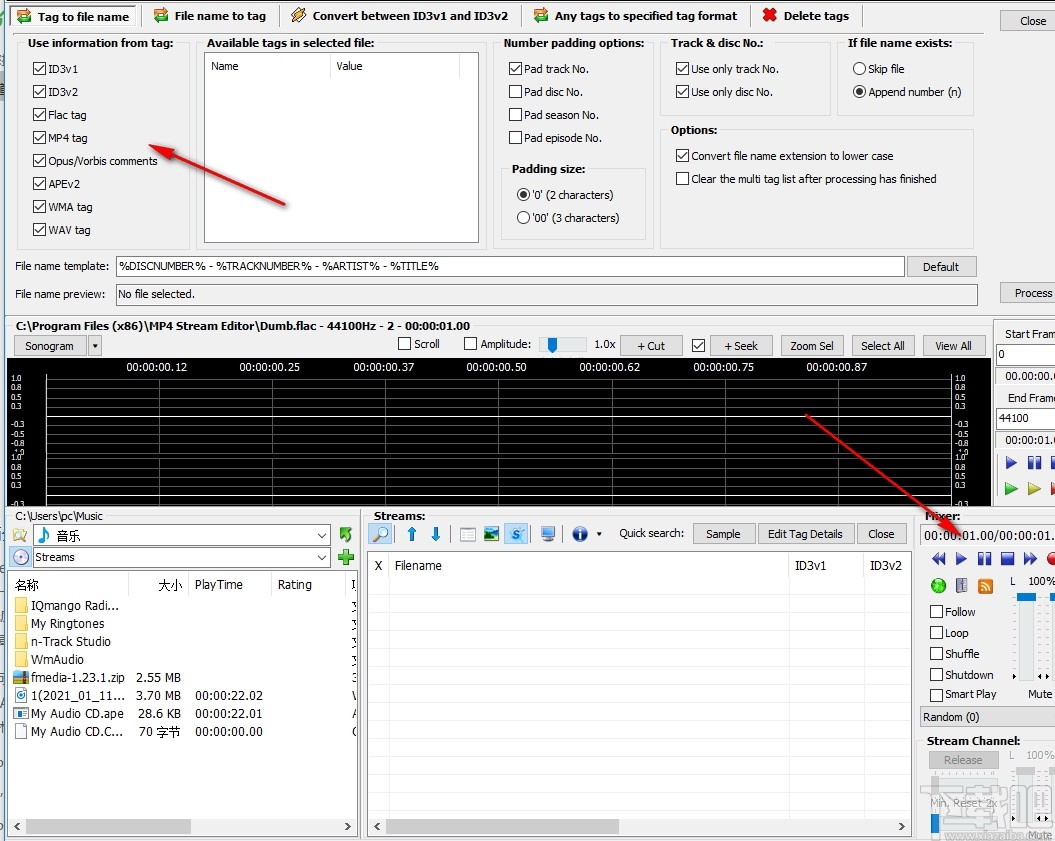The width and height of the screenshot is (1055, 841).
Task: Open the picture/album art view icon
Action: pos(491,533)
